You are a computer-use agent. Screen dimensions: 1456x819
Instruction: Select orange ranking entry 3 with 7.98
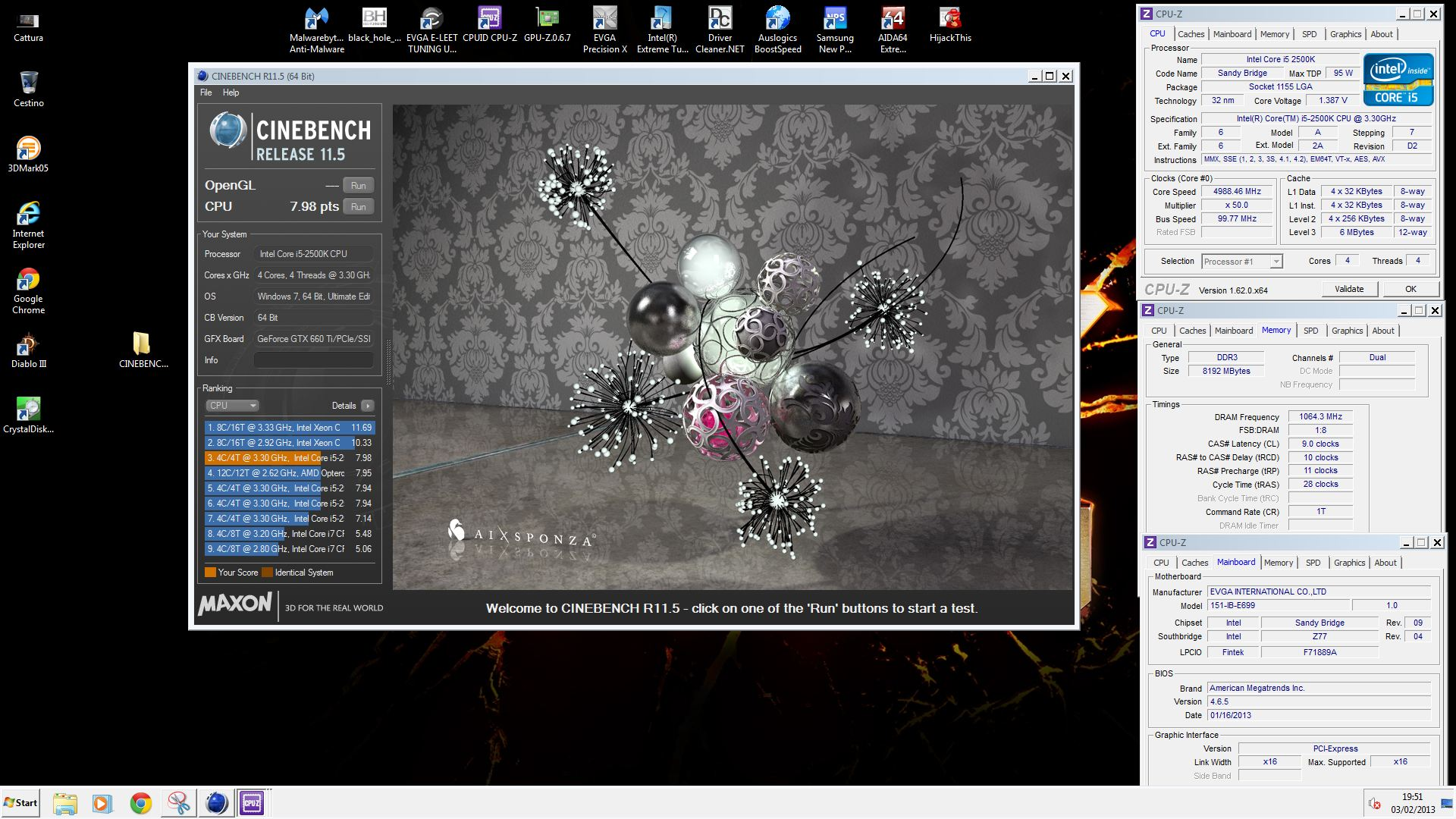click(290, 458)
